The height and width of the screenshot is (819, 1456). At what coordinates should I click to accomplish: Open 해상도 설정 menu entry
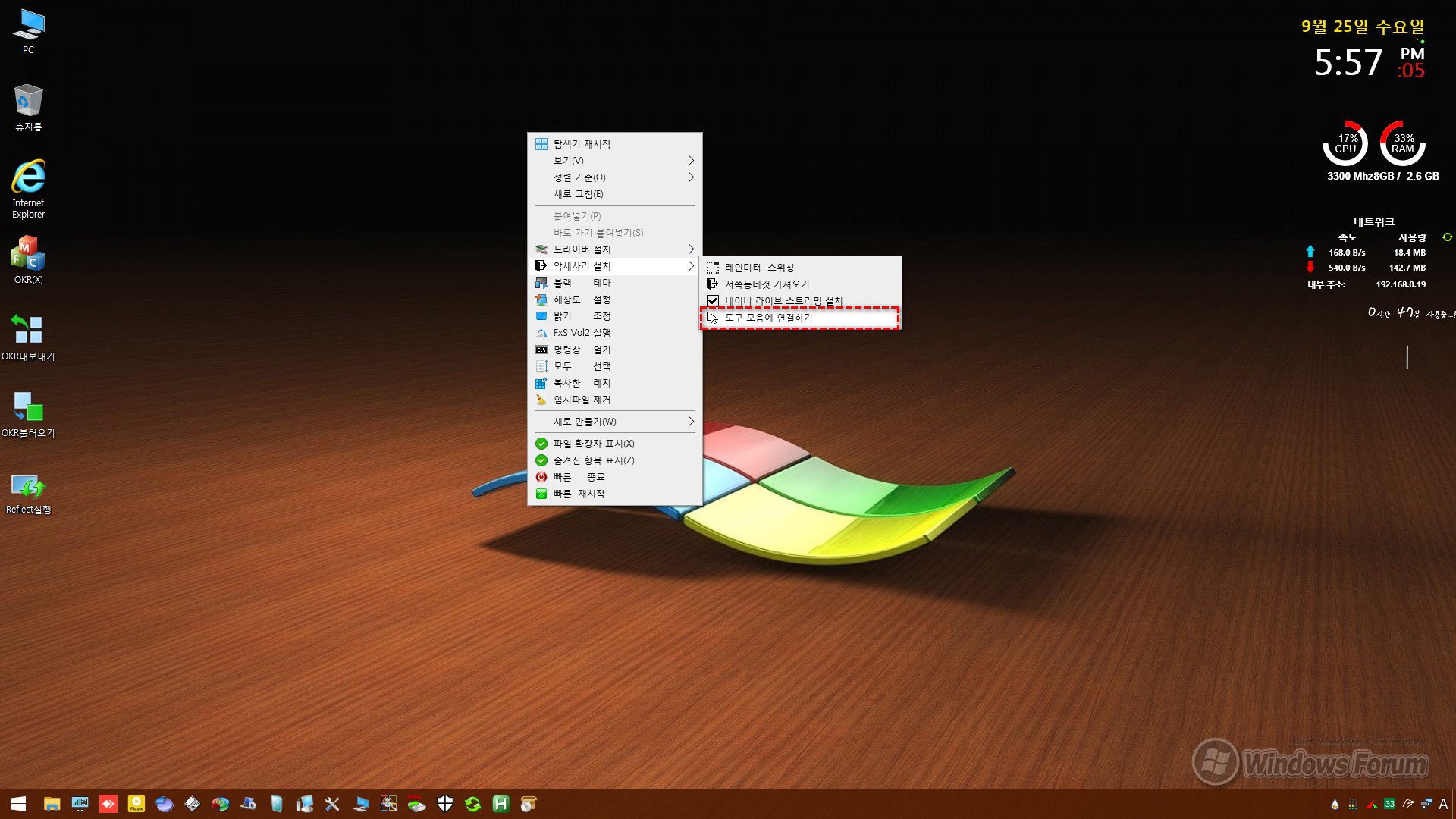615,300
